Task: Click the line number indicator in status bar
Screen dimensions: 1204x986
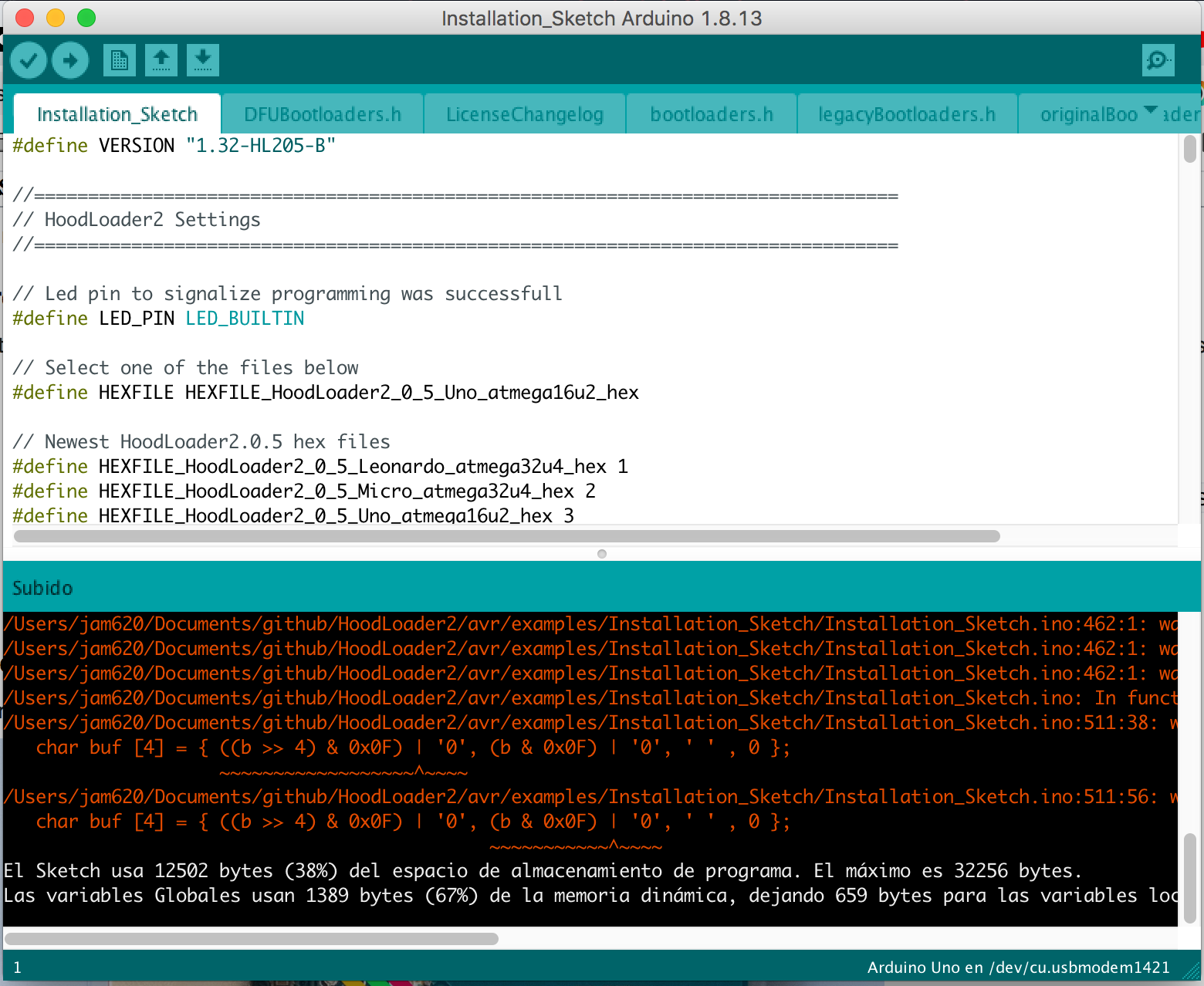Action: coord(17,967)
